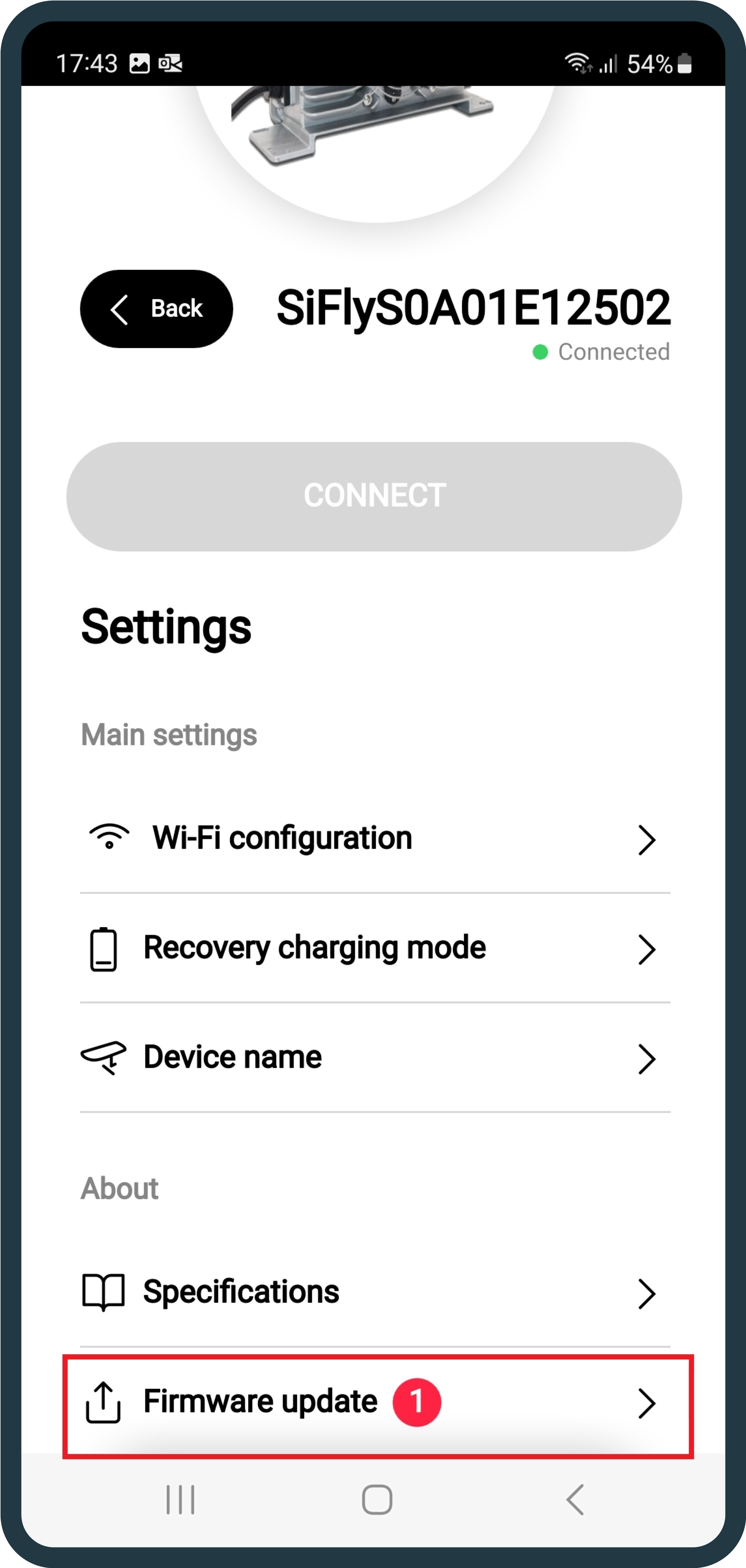The width and height of the screenshot is (746, 1568).
Task: Tap the Device name drone icon
Action: (x=103, y=1057)
